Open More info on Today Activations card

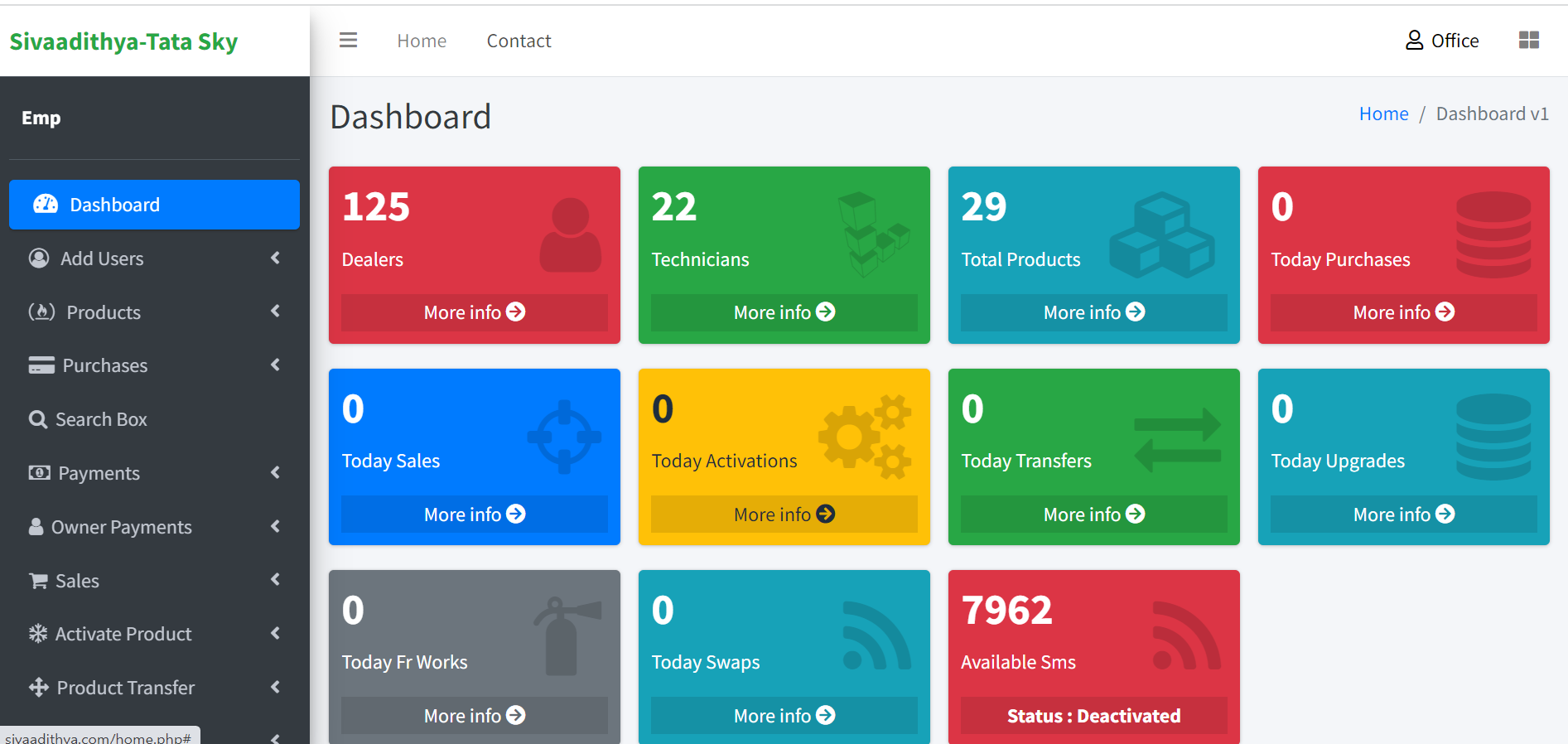point(784,515)
